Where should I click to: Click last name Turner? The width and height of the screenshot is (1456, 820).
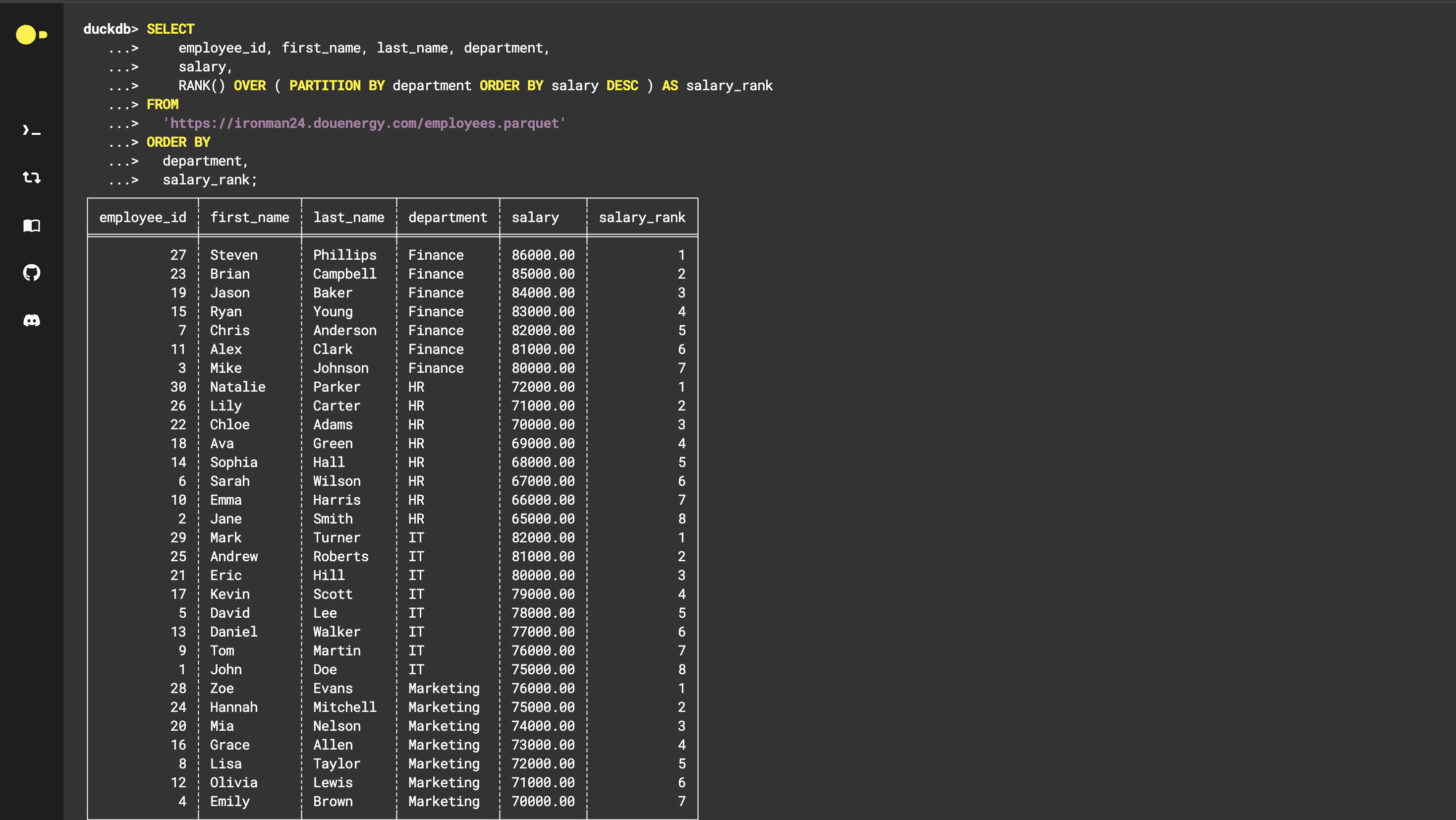337,538
